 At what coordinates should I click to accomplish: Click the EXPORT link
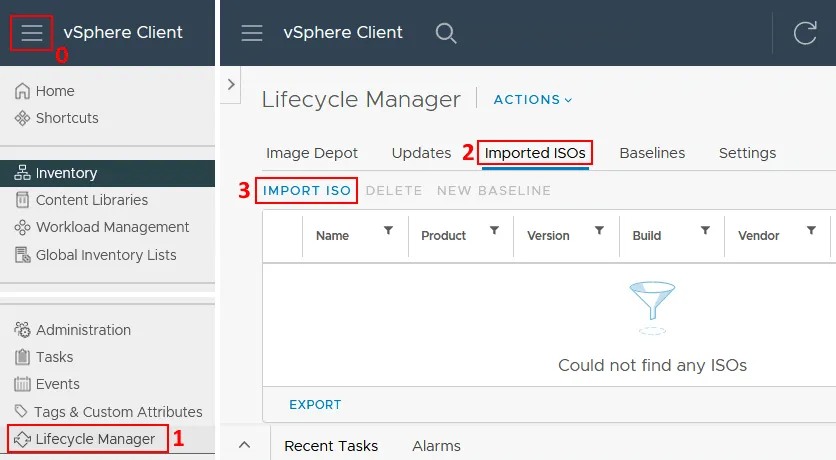coord(315,405)
